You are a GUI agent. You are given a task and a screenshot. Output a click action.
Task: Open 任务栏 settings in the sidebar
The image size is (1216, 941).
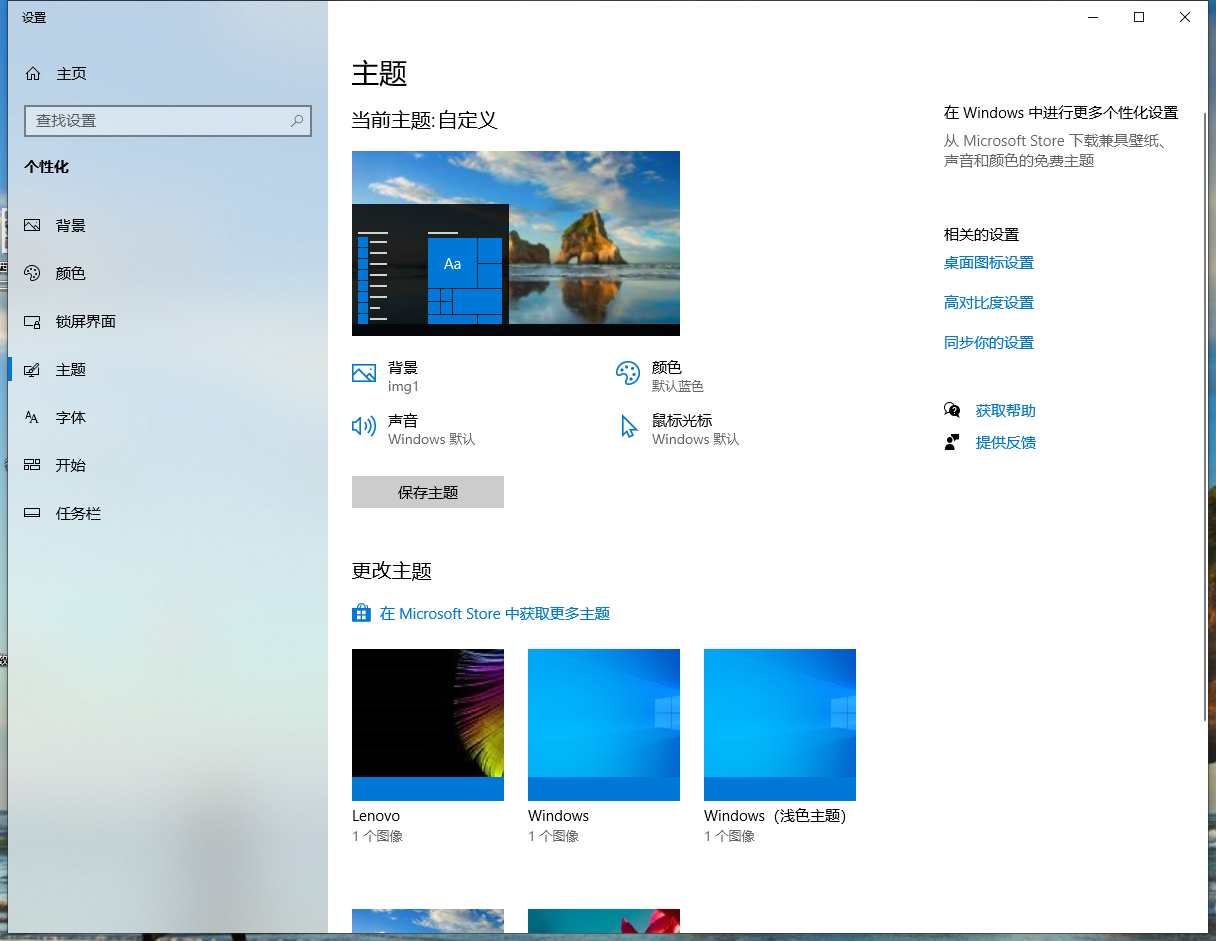(168, 514)
